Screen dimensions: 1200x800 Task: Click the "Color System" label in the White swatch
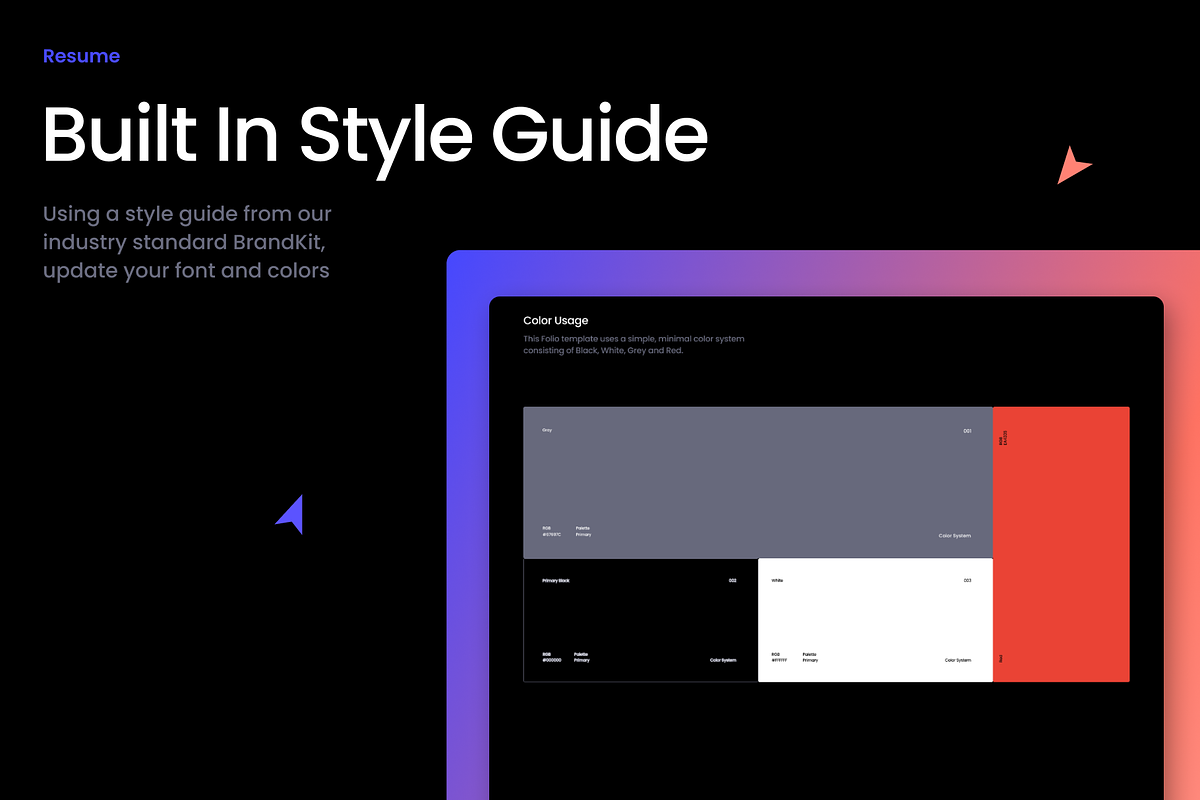pos(958,660)
